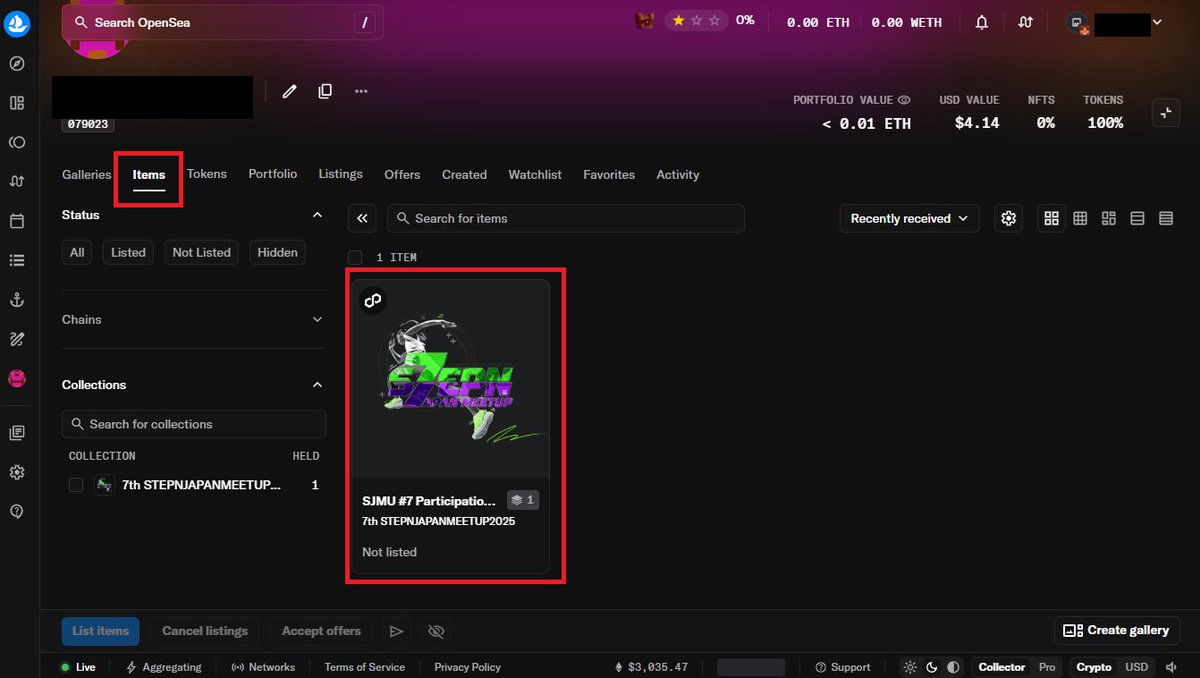Switch to Pro mode
The width and height of the screenshot is (1200, 678).
click(1047, 667)
